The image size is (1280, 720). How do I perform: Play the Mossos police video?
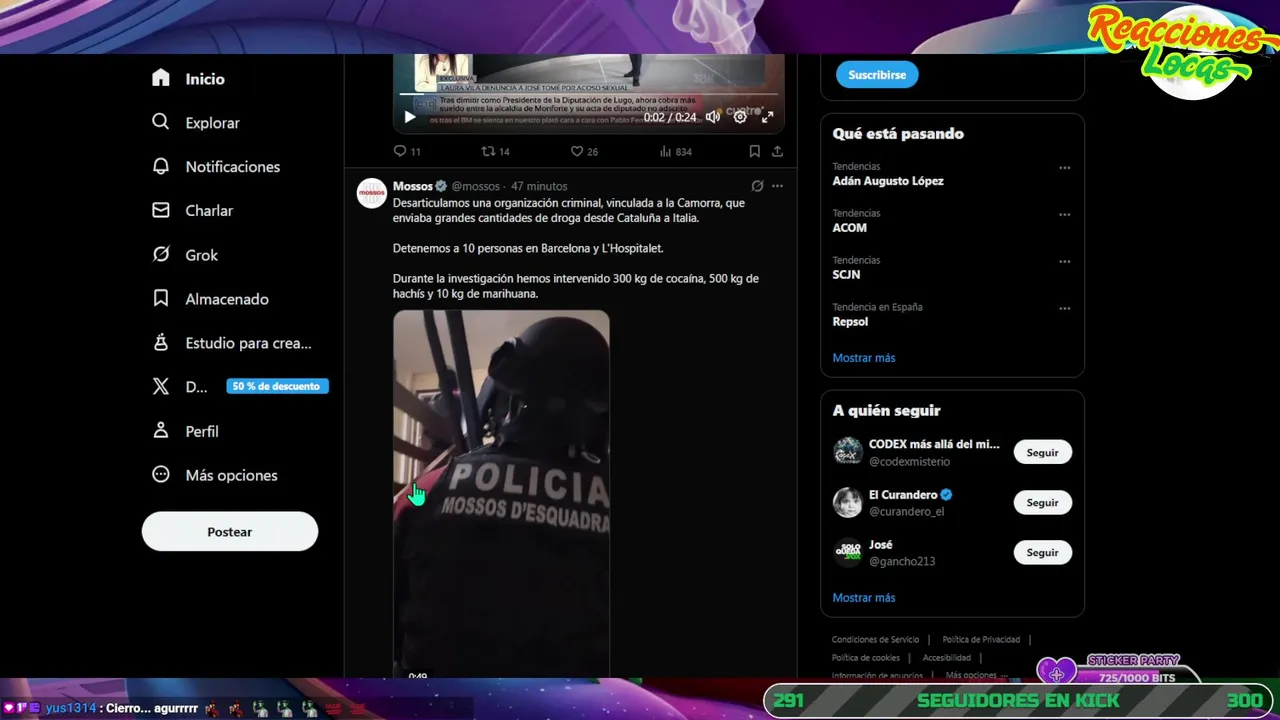point(501,494)
